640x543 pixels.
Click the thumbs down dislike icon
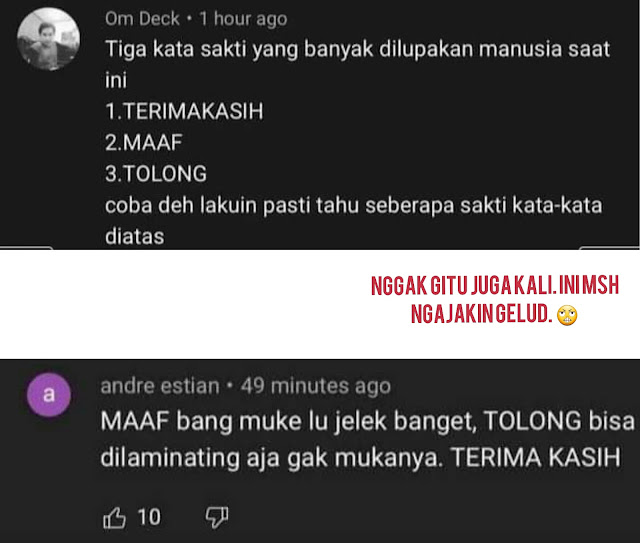[x=217, y=518]
